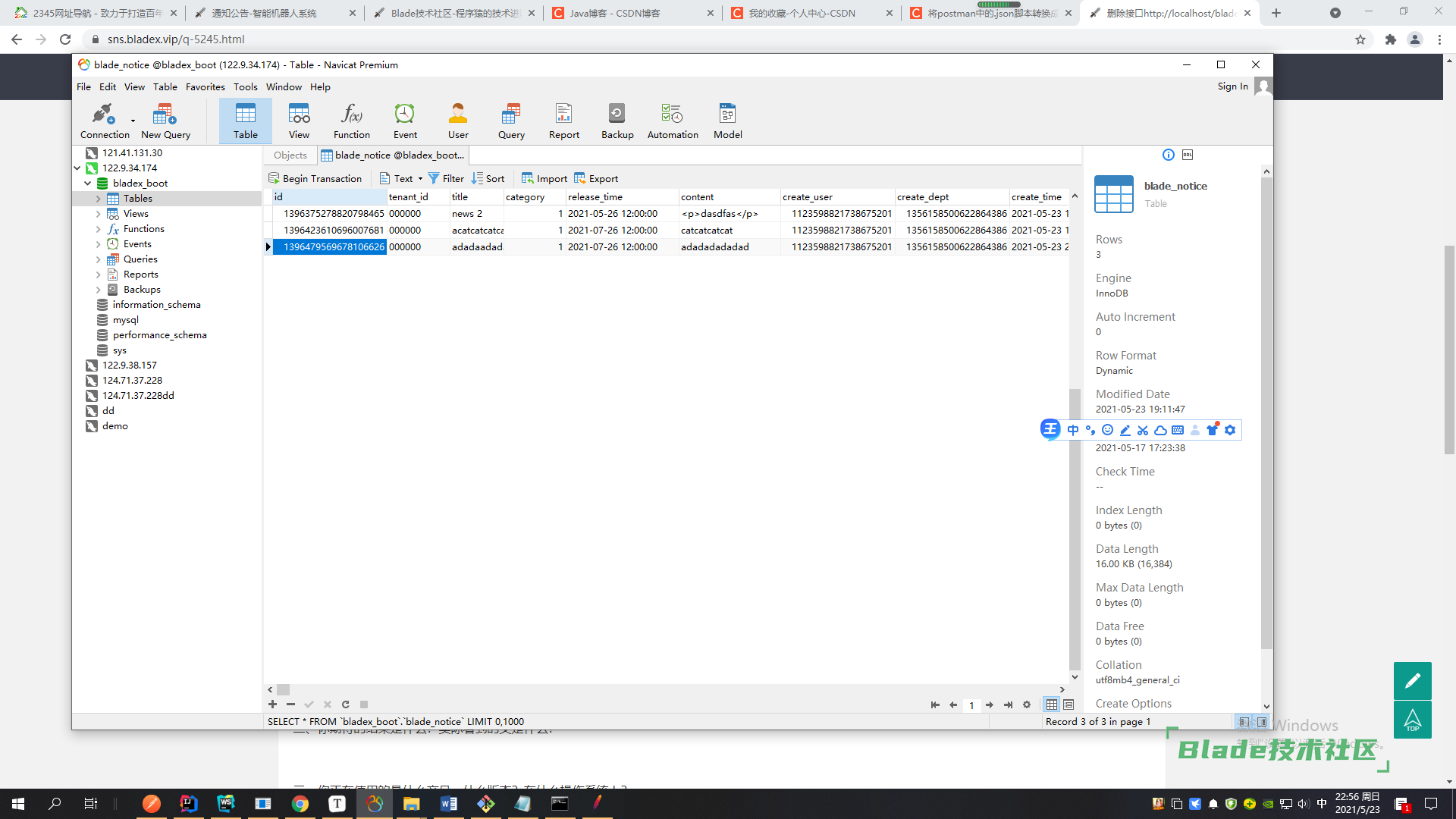Go to next page of records
Viewport: 1456px width, 819px height.
pos(990,705)
